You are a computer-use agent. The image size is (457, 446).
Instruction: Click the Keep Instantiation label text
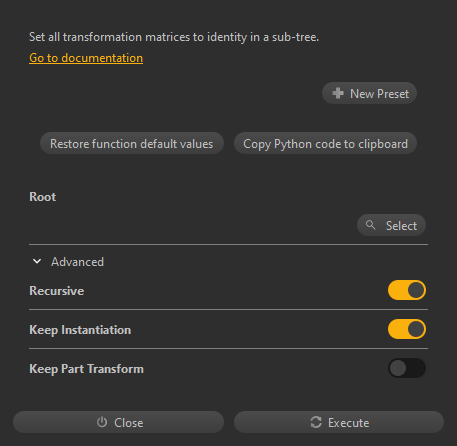point(80,330)
